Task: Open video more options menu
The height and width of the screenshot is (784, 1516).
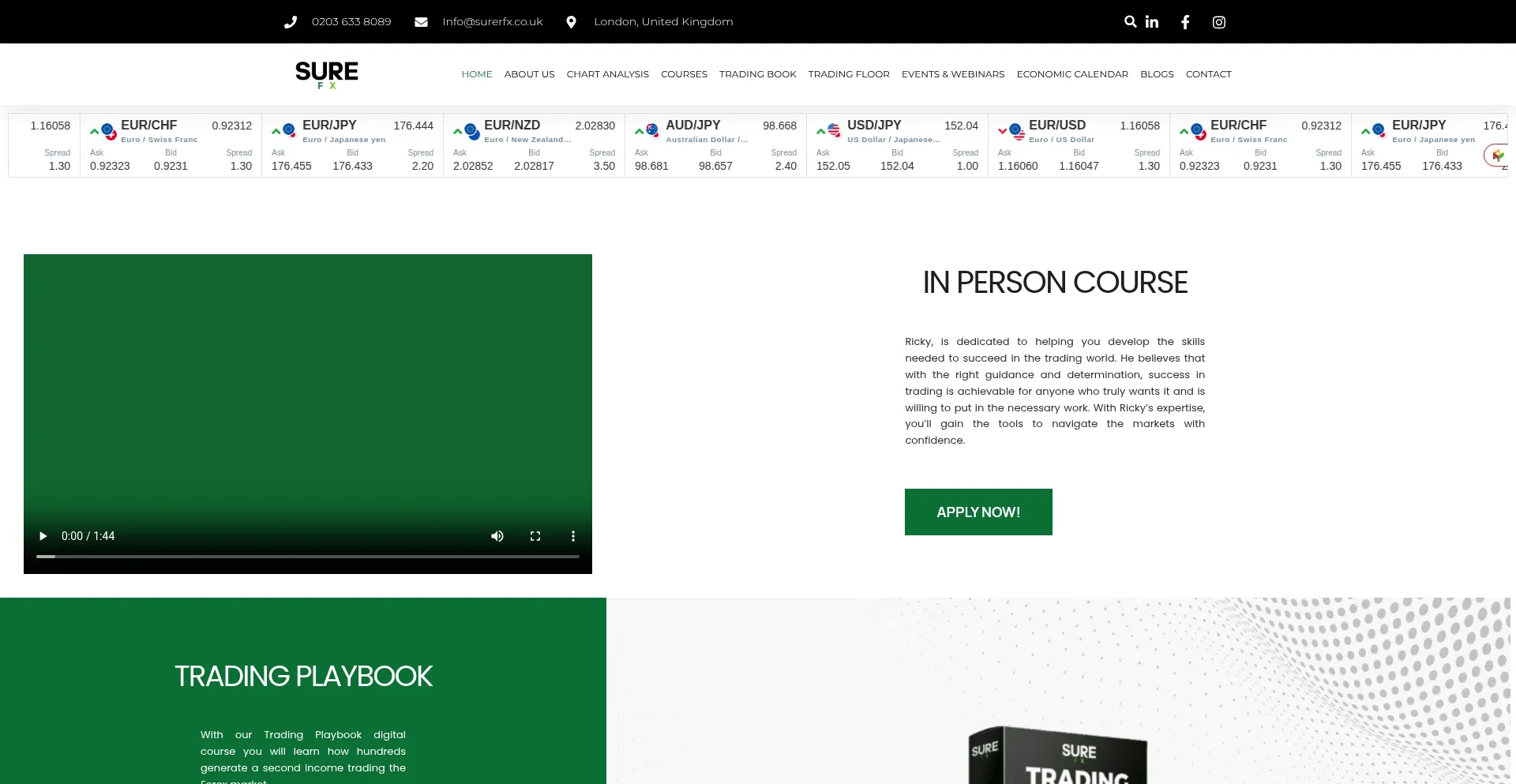Action: tap(573, 536)
